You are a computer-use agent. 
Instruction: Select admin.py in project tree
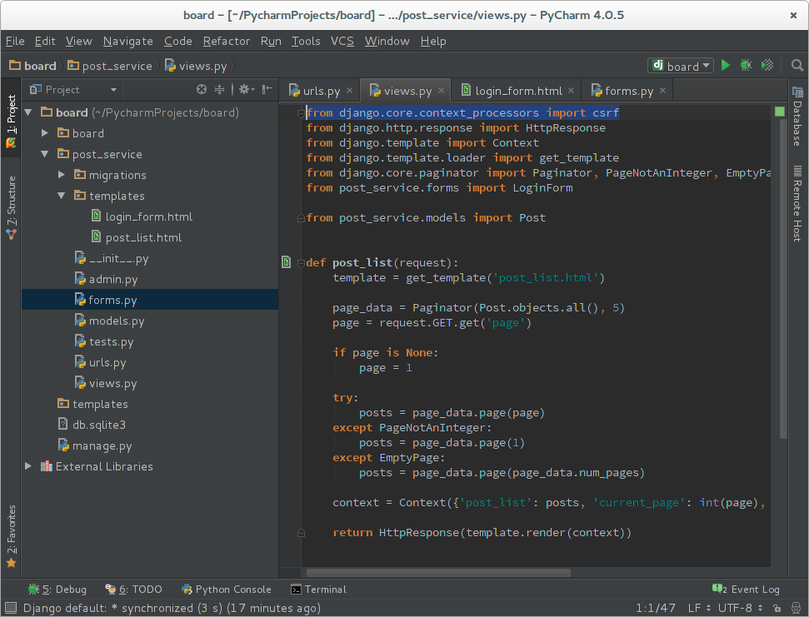[150, 279]
